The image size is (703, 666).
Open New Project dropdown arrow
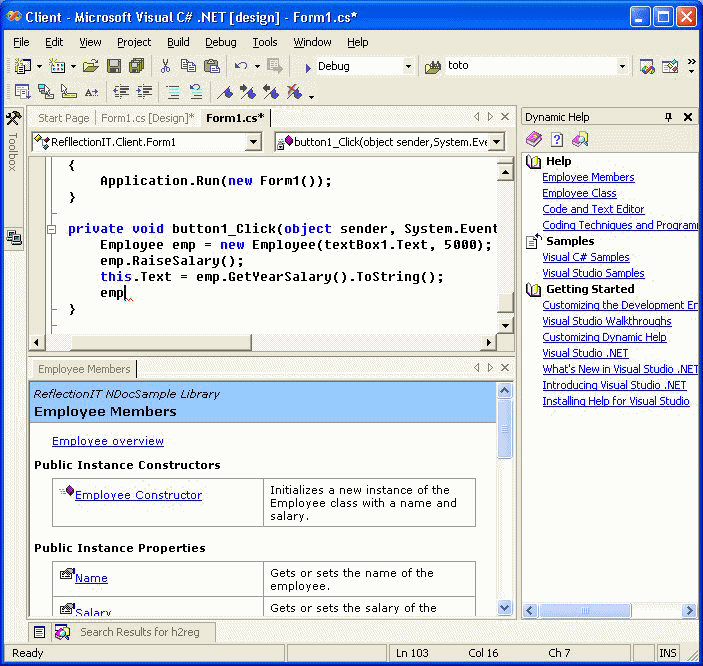point(39,67)
